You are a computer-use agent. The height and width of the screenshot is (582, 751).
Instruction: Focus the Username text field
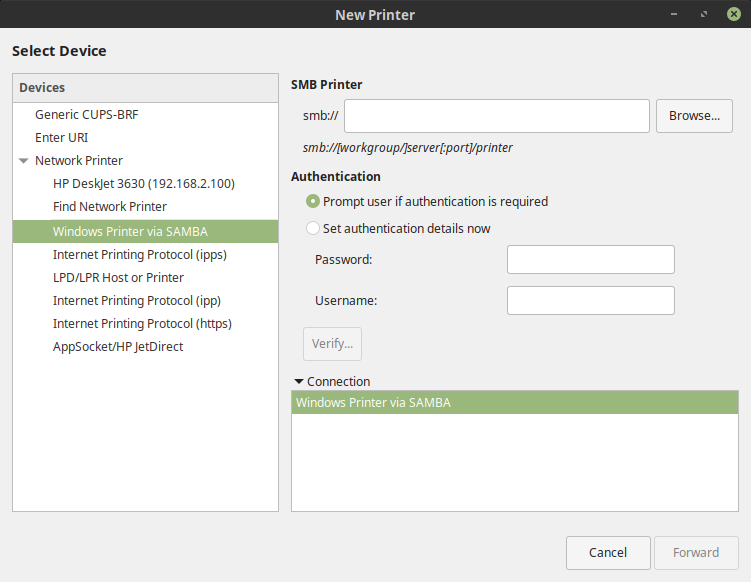[590, 300]
